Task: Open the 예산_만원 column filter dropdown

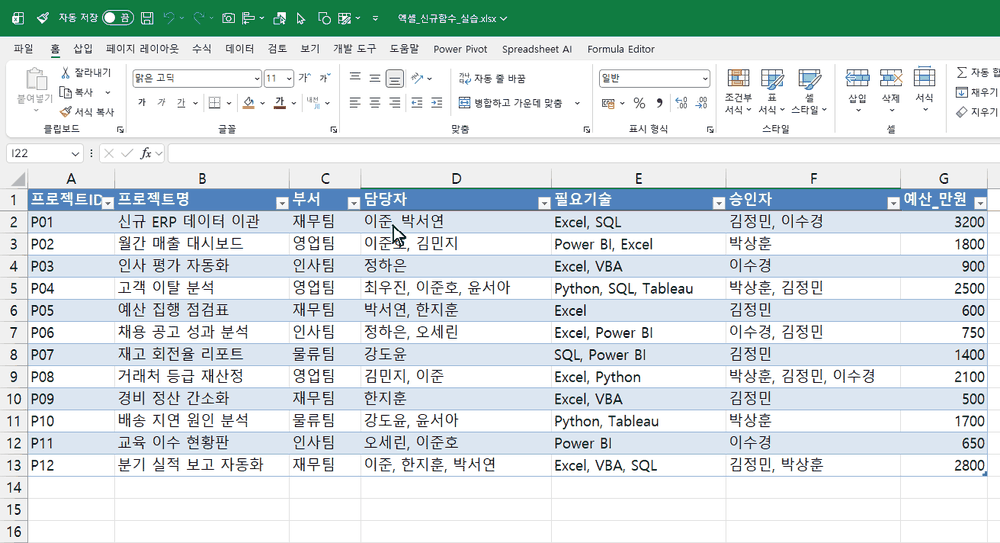Action: coord(980,203)
